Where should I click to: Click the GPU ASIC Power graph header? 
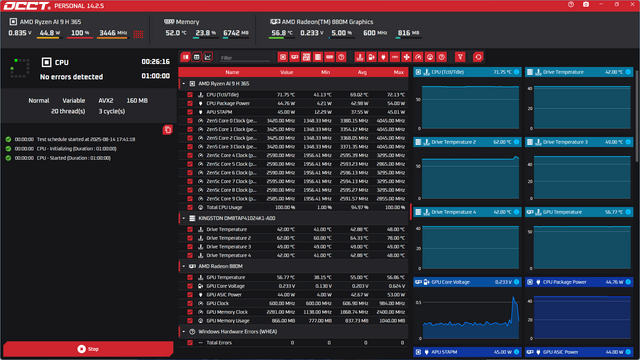point(579,352)
